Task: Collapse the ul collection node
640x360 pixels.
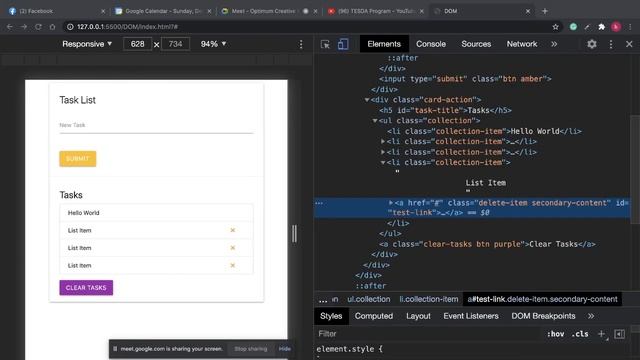Action: (375, 121)
